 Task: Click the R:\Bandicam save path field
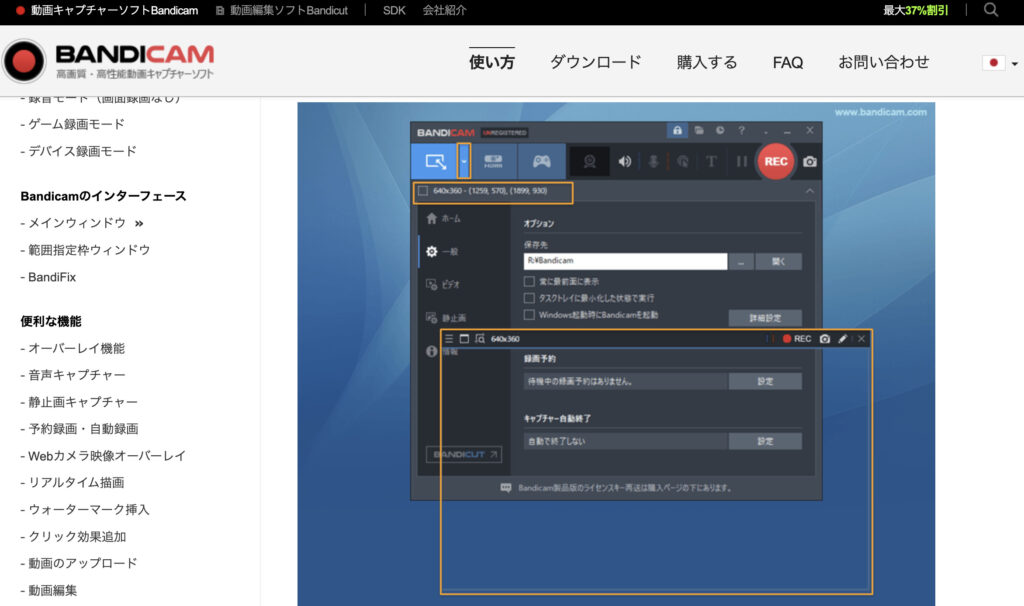(x=625, y=261)
